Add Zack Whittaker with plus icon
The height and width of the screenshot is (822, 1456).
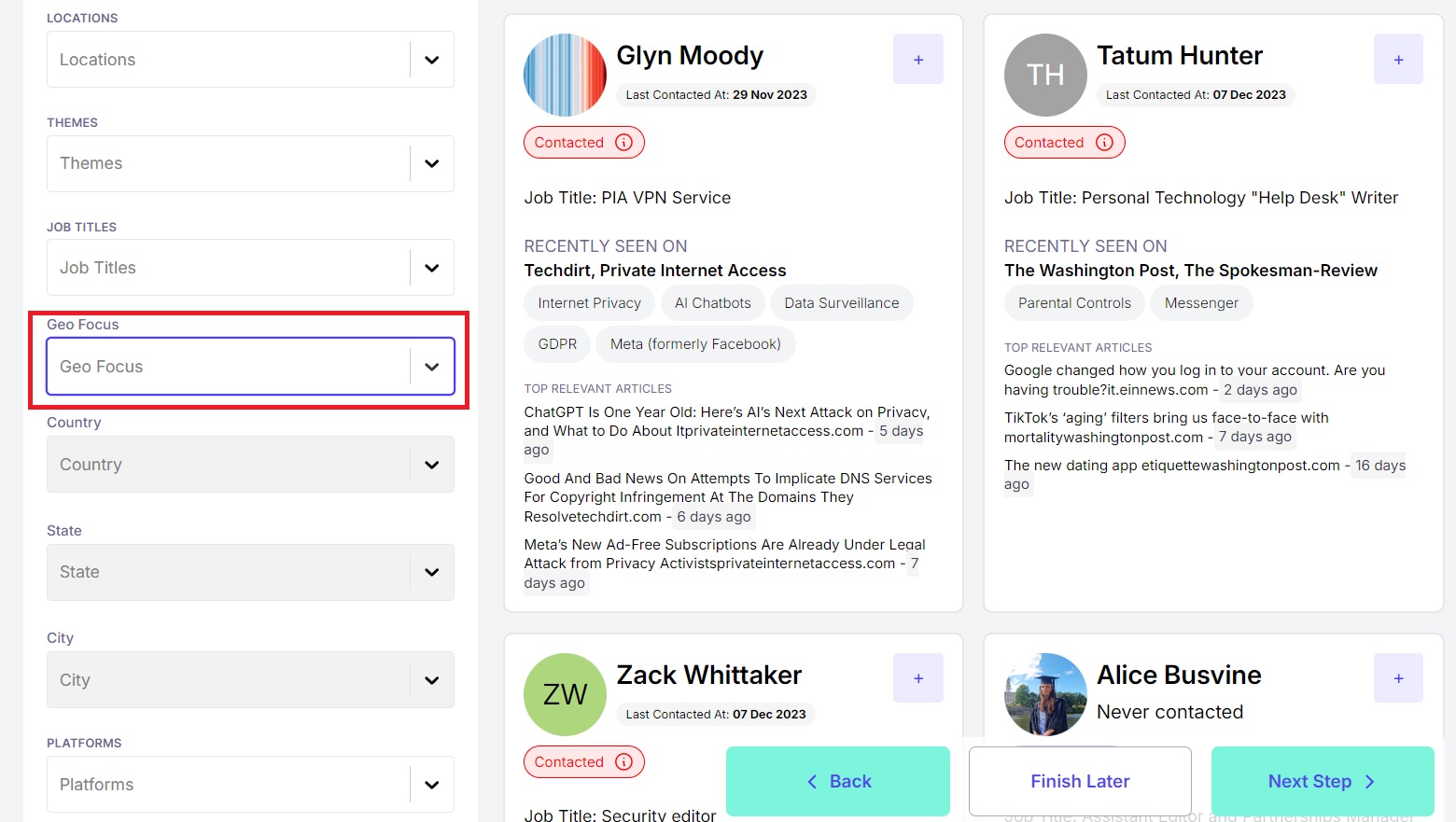tap(918, 678)
